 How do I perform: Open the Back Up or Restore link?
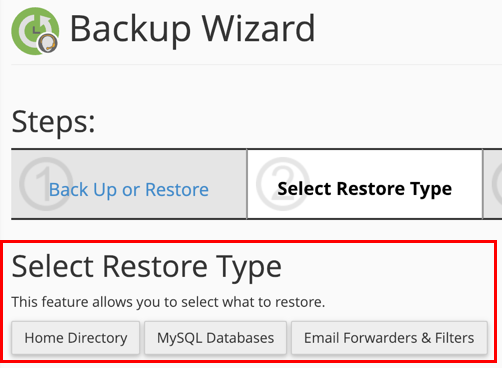pyautogui.click(x=129, y=190)
